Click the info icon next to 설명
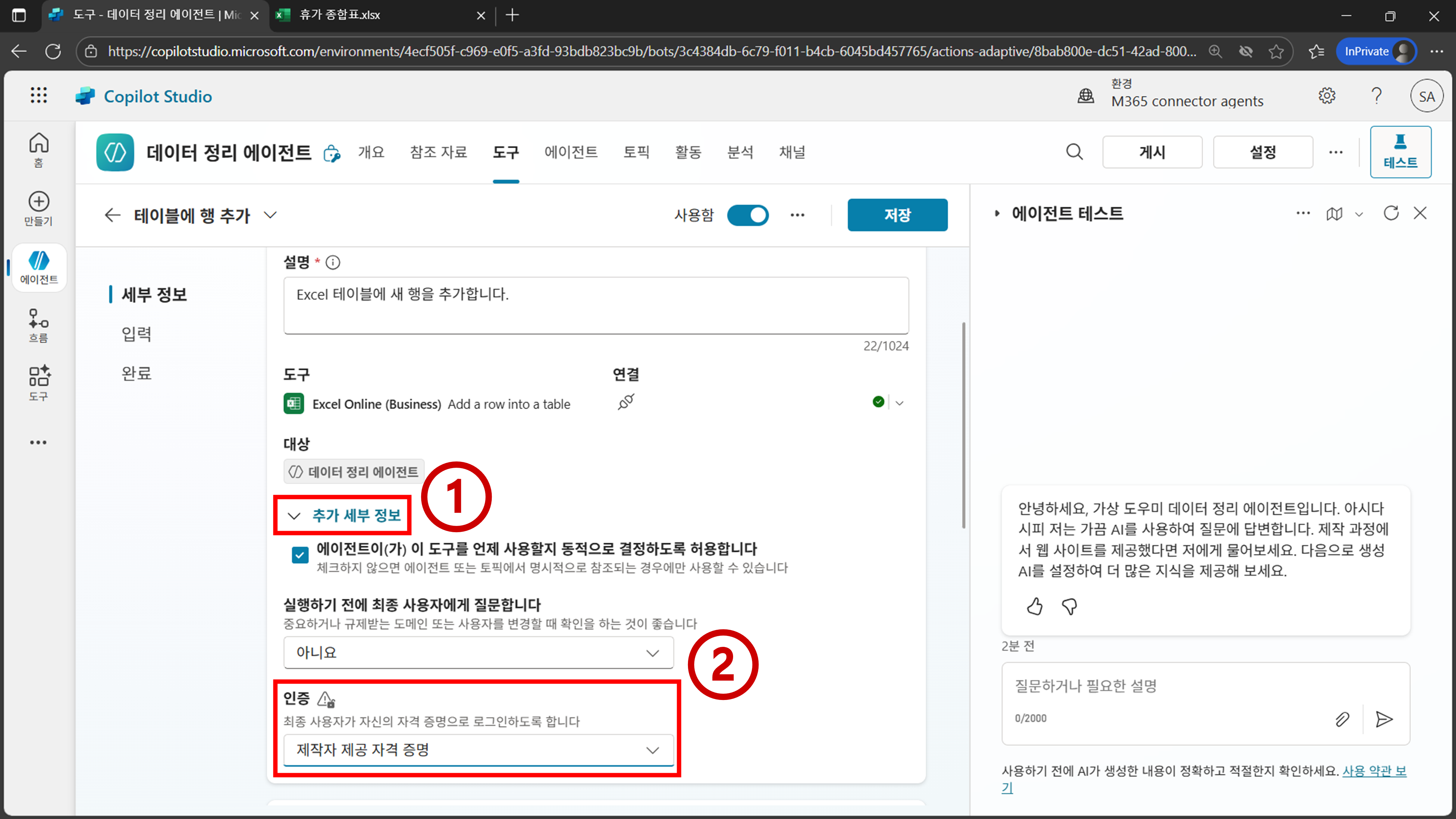The image size is (1456, 819). tap(333, 262)
